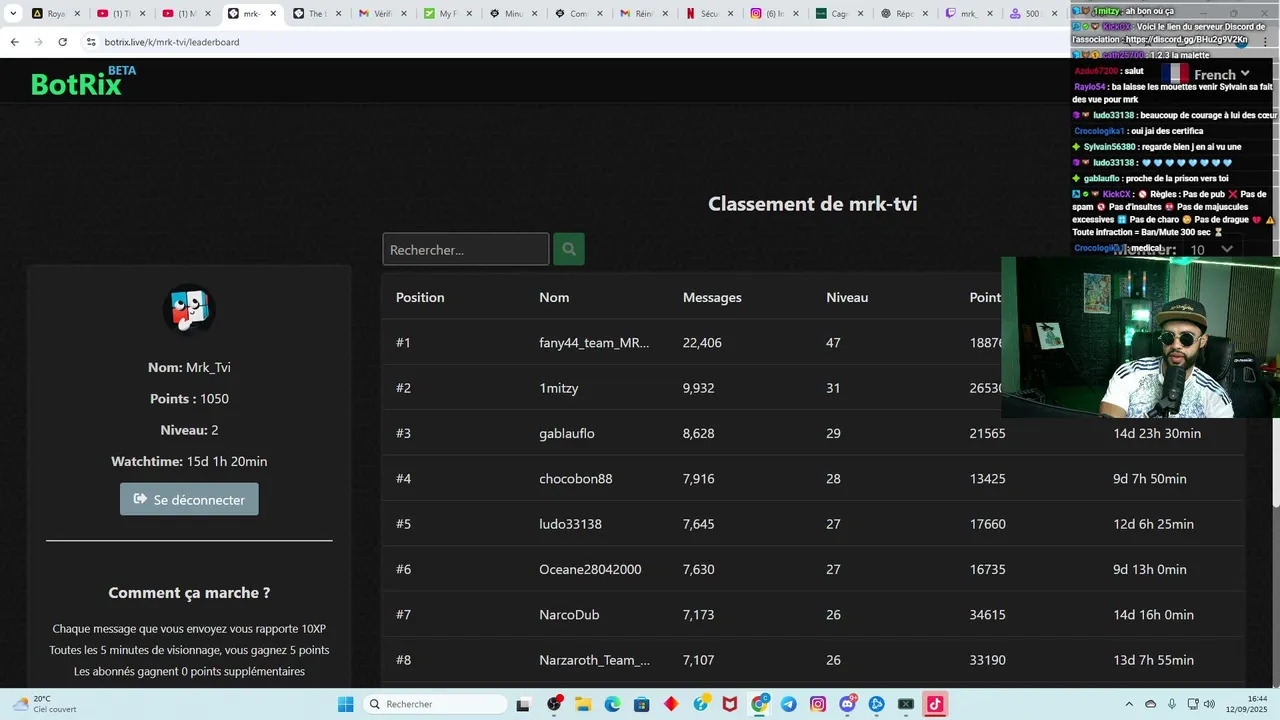Click the weather widget showing 20°C
The height and width of the screenshot is (720, 1280).
(44, 704)
